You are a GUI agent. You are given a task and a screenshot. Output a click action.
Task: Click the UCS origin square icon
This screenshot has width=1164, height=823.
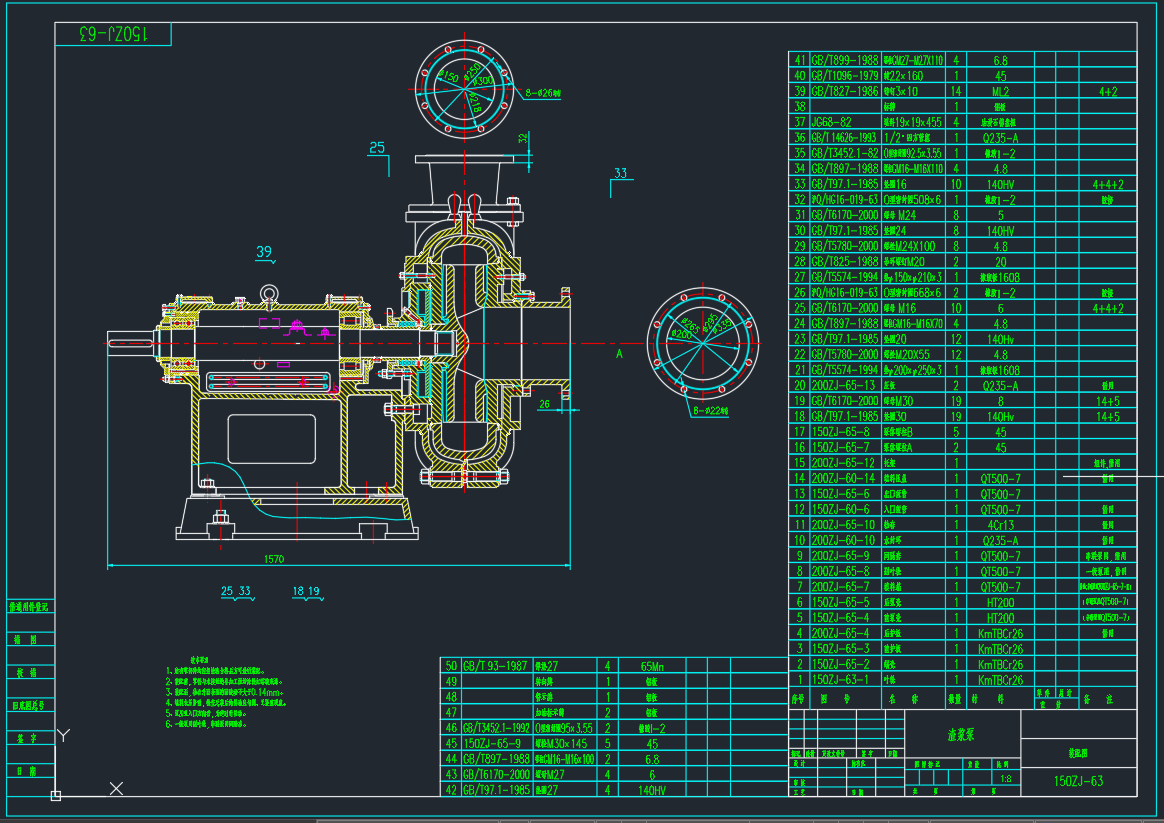[x=56, y=796]
